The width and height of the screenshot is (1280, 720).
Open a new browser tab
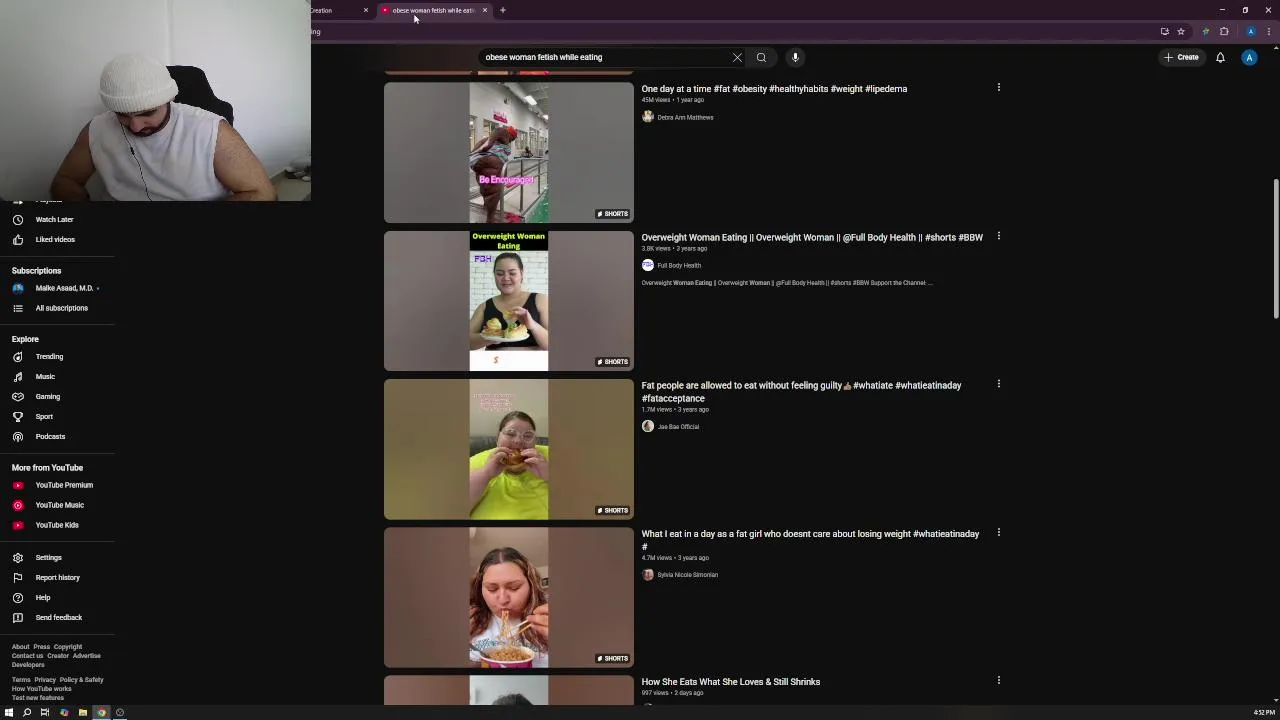tap(503, 10)
